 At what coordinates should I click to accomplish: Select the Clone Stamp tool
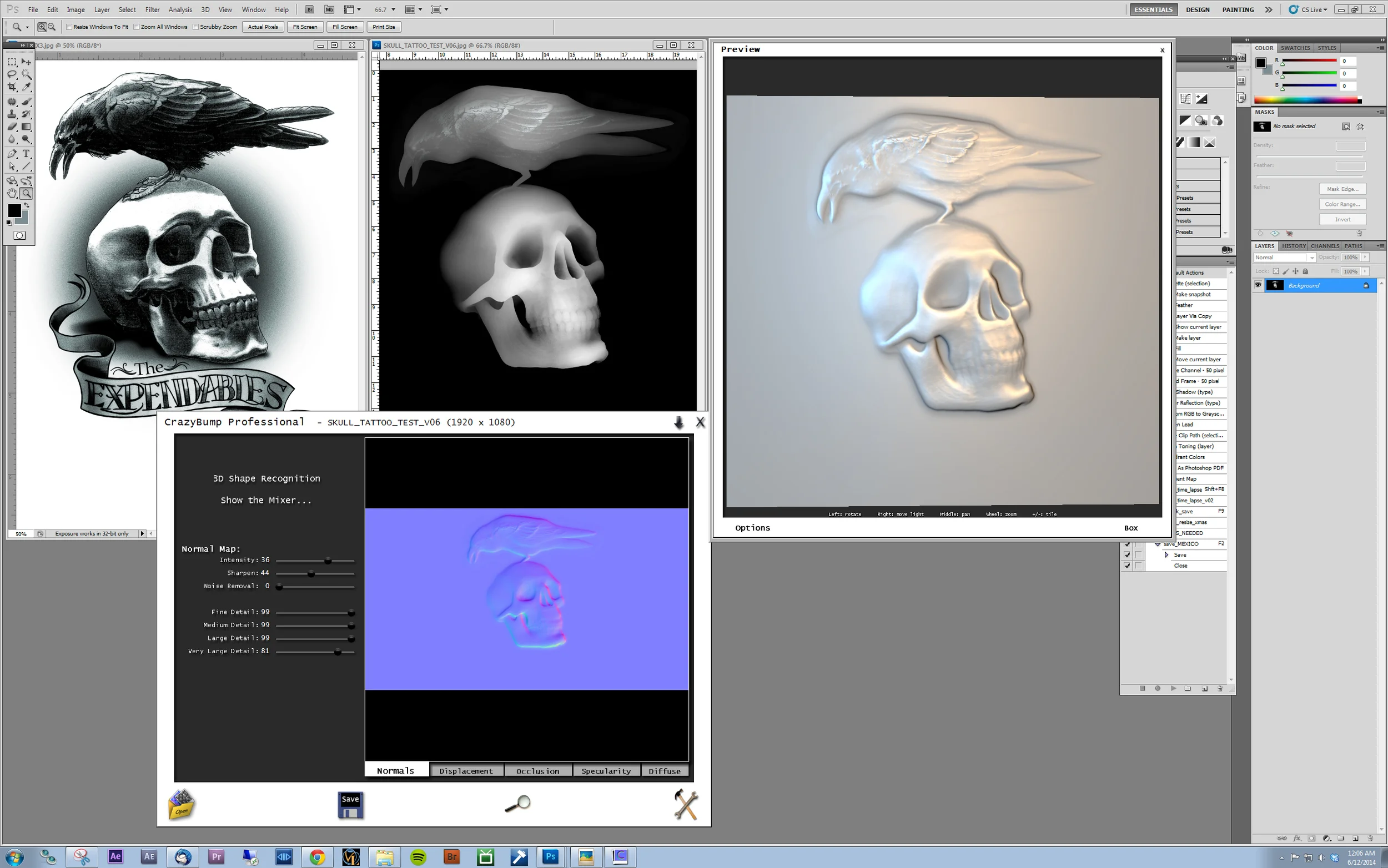12,114
